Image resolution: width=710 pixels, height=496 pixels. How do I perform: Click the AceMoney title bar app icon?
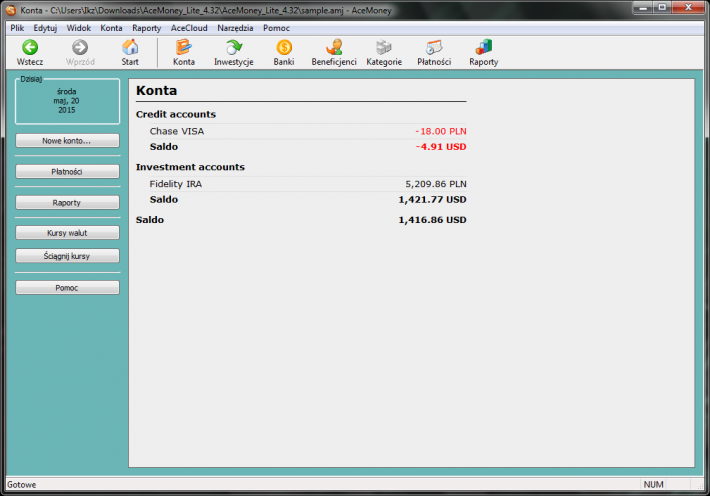click(11, 10)
